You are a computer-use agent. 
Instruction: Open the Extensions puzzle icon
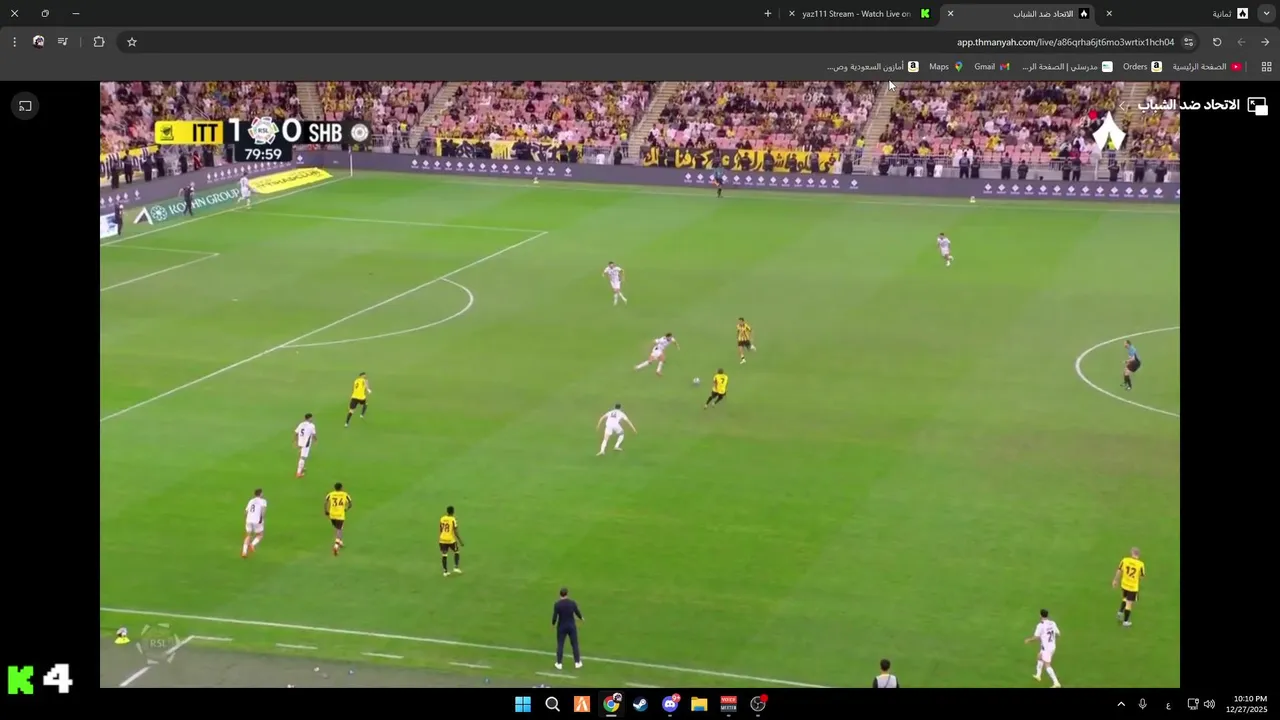(x=99, y=42)
